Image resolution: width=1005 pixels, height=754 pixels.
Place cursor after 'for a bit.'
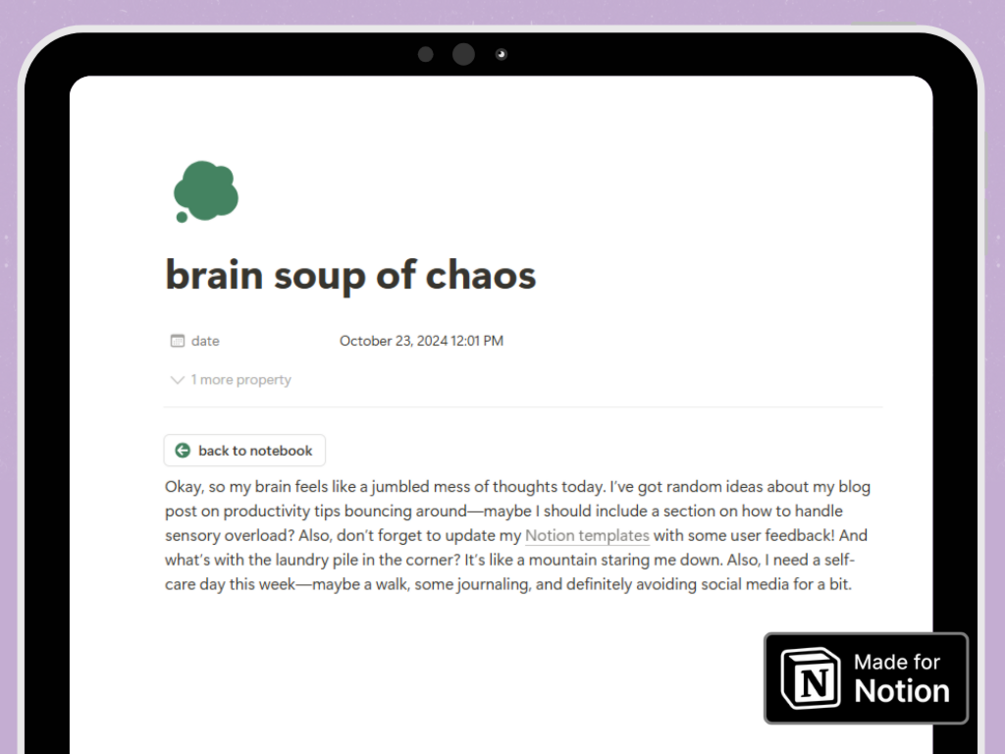(853, 584)
